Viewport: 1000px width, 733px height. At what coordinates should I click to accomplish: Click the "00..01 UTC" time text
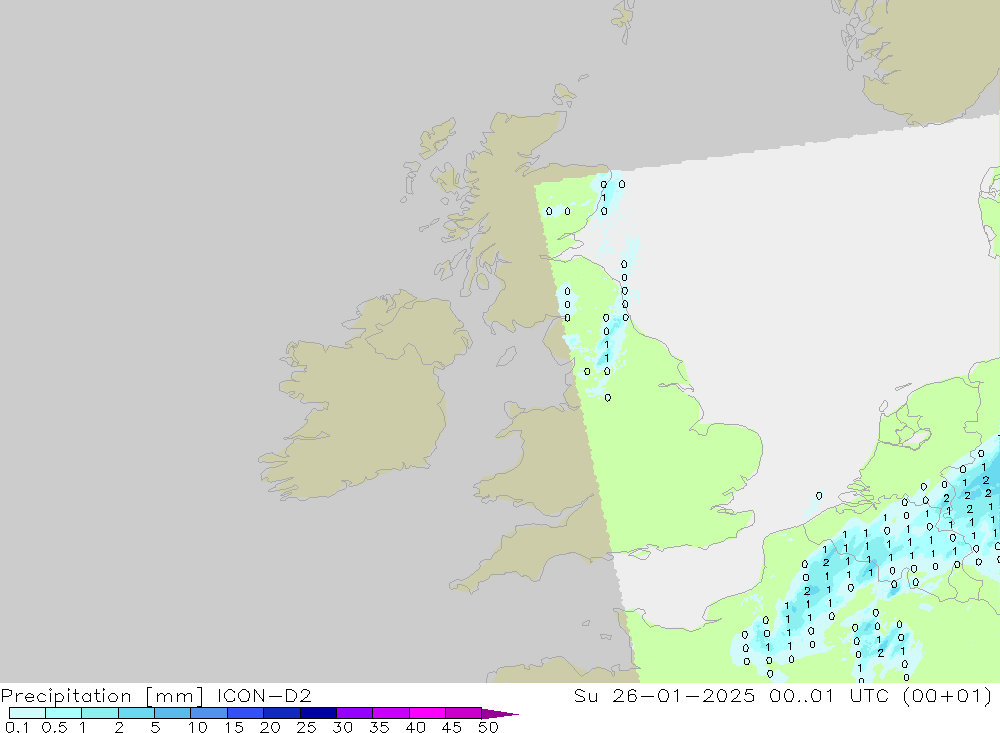(829, 695)
